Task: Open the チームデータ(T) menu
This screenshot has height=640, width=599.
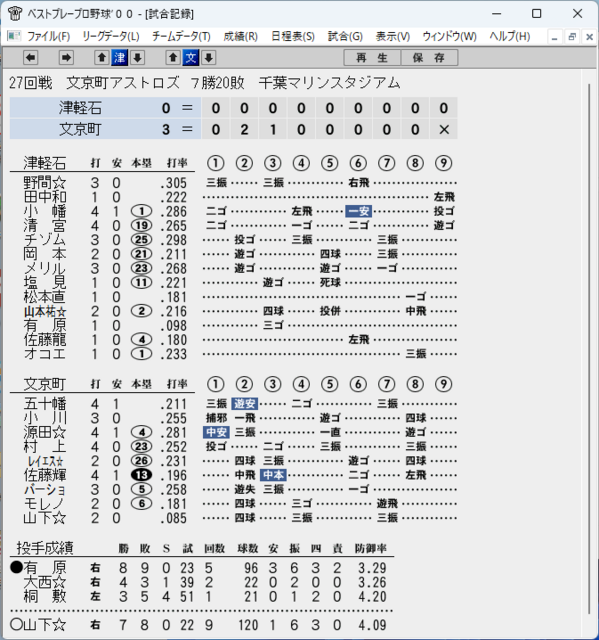Action: pyautogui.click(x=181, y=36)
